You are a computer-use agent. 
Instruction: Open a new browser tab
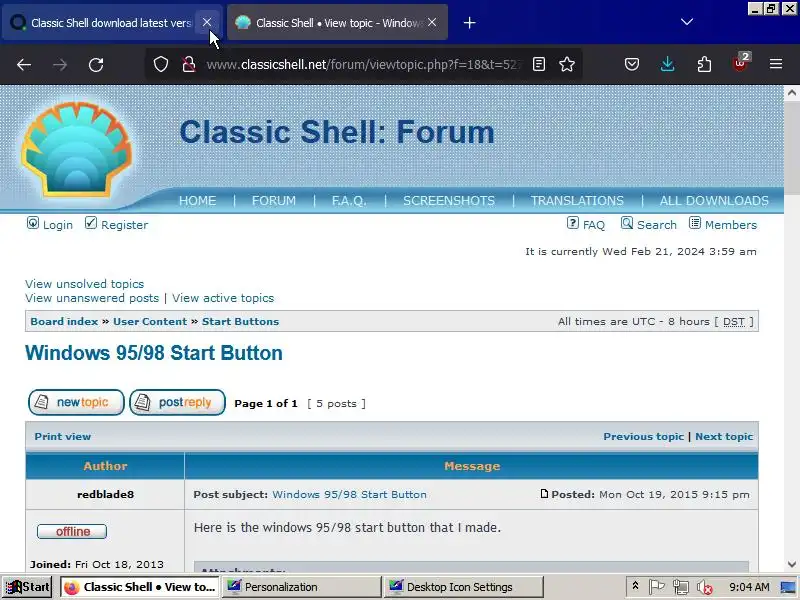(x=469, y=23)
